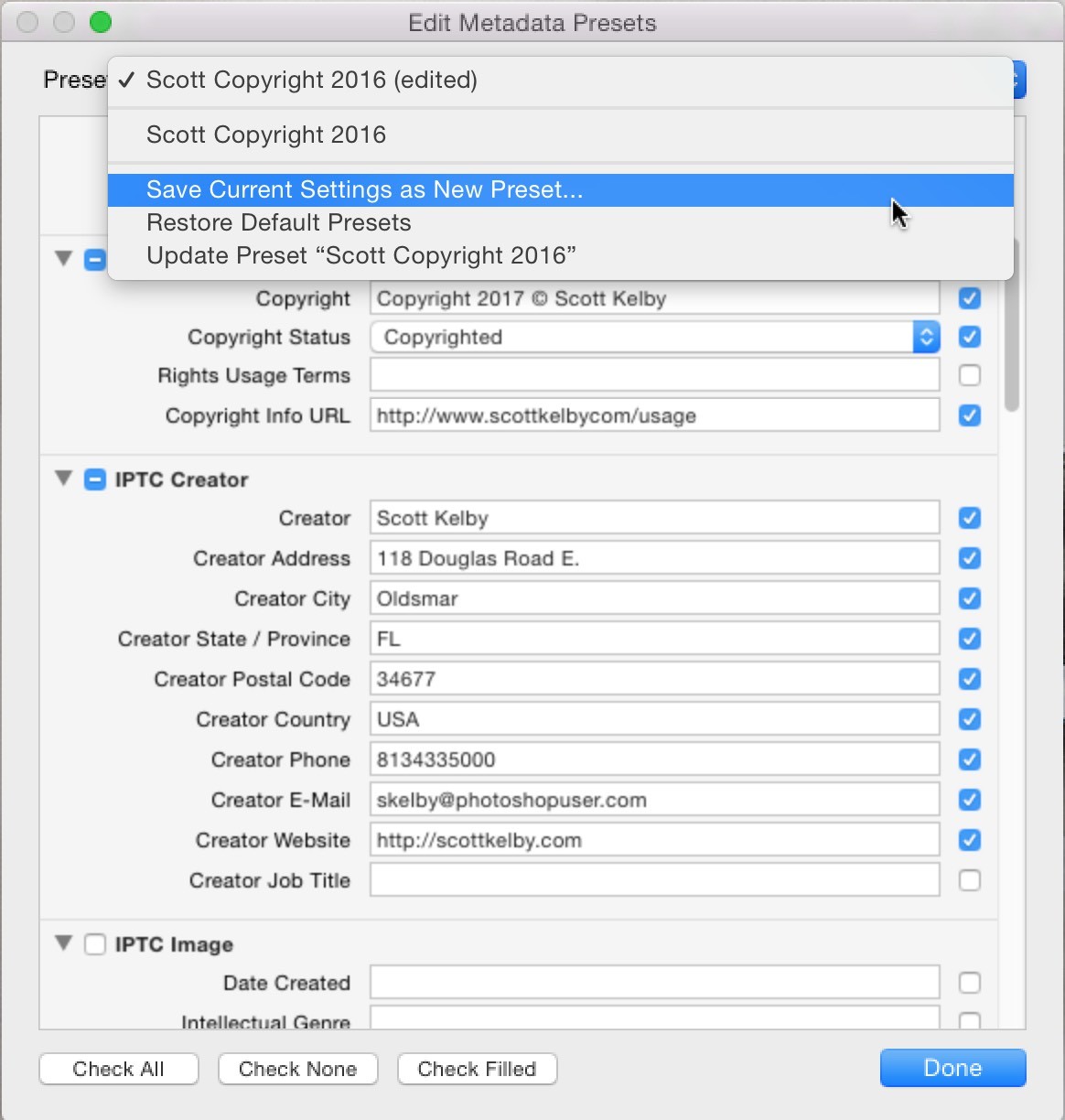Select "Restore Default Presets" from the menu
Image resolution: width=1065 pixels, height=1120 pixels.
pyautogui.click(x=279, y=222)
